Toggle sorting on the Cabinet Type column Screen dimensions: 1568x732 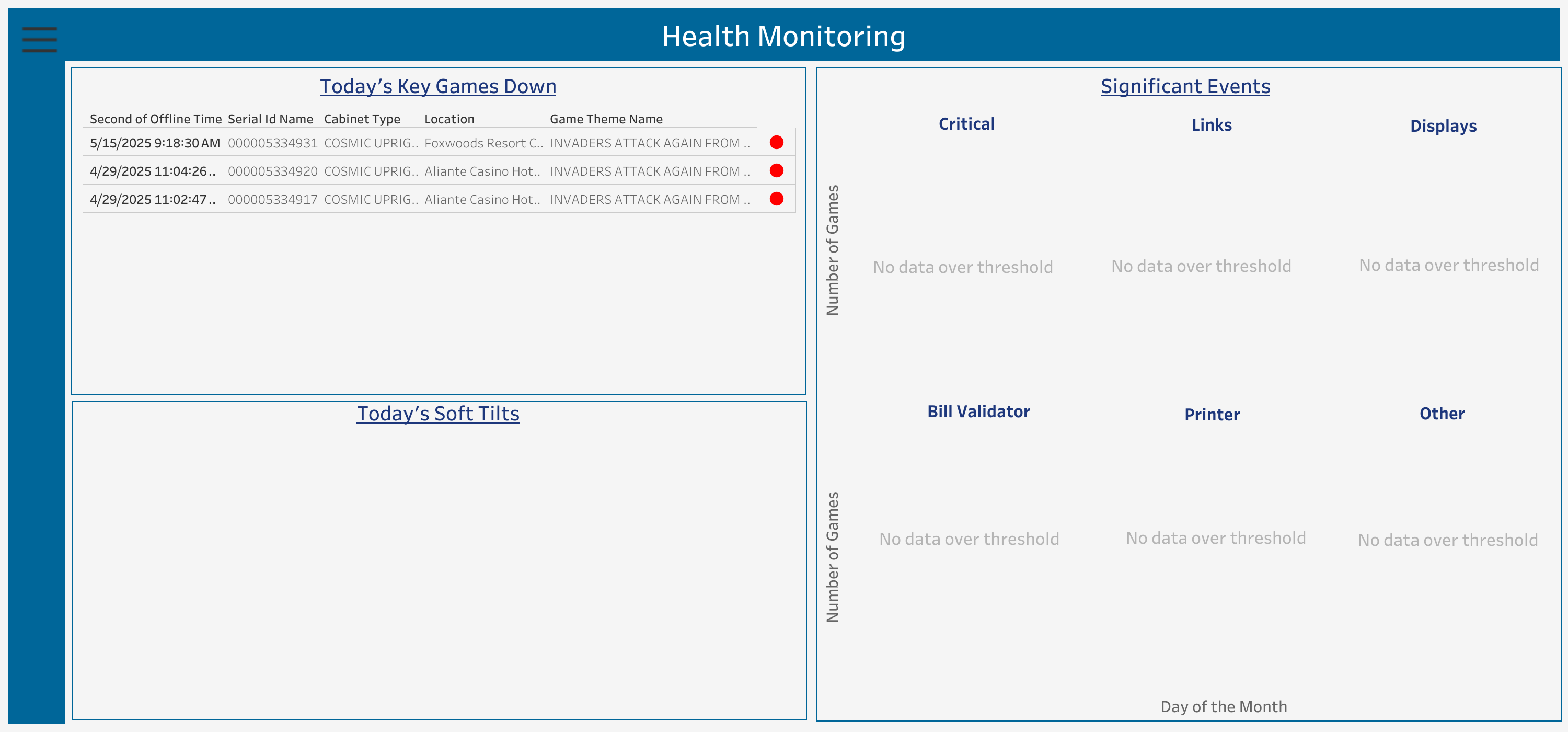[x=362, y=119]
